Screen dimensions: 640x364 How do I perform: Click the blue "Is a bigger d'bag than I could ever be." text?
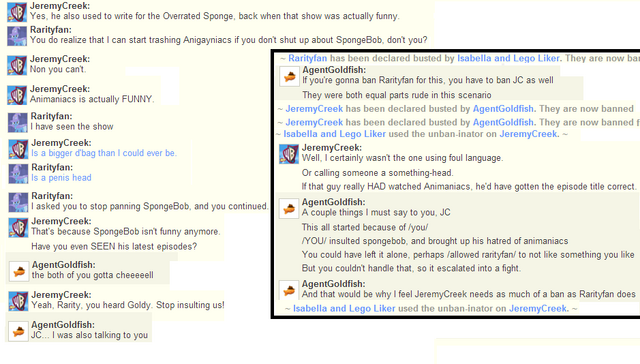104,153
